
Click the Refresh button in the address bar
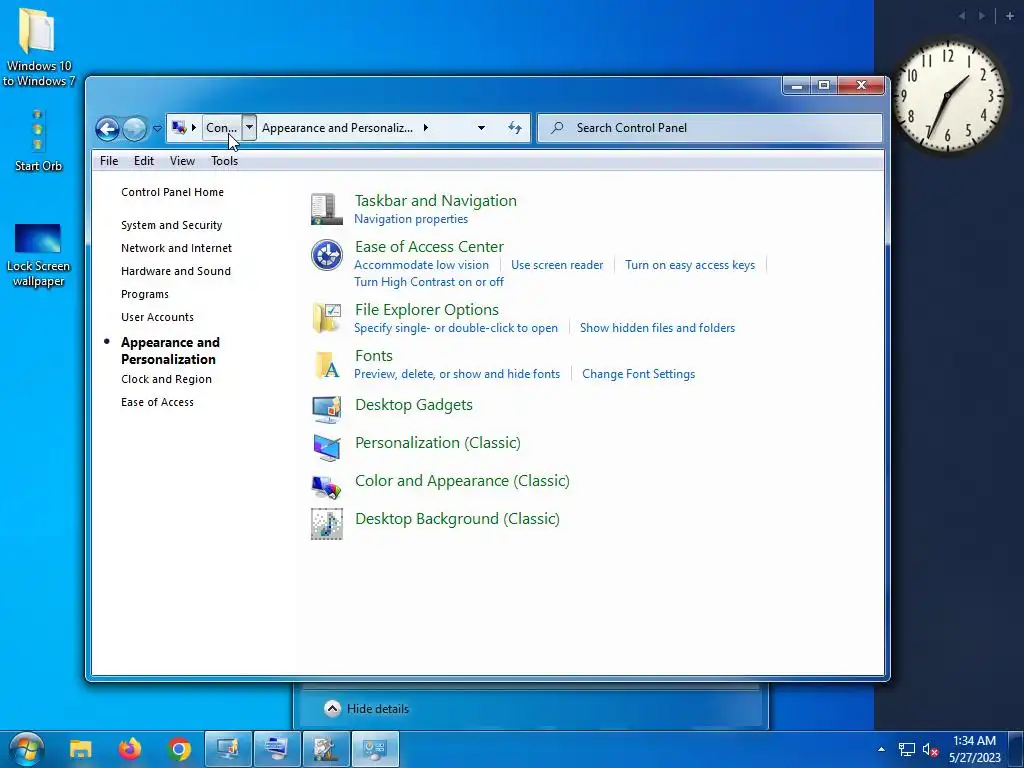[515, 128]
